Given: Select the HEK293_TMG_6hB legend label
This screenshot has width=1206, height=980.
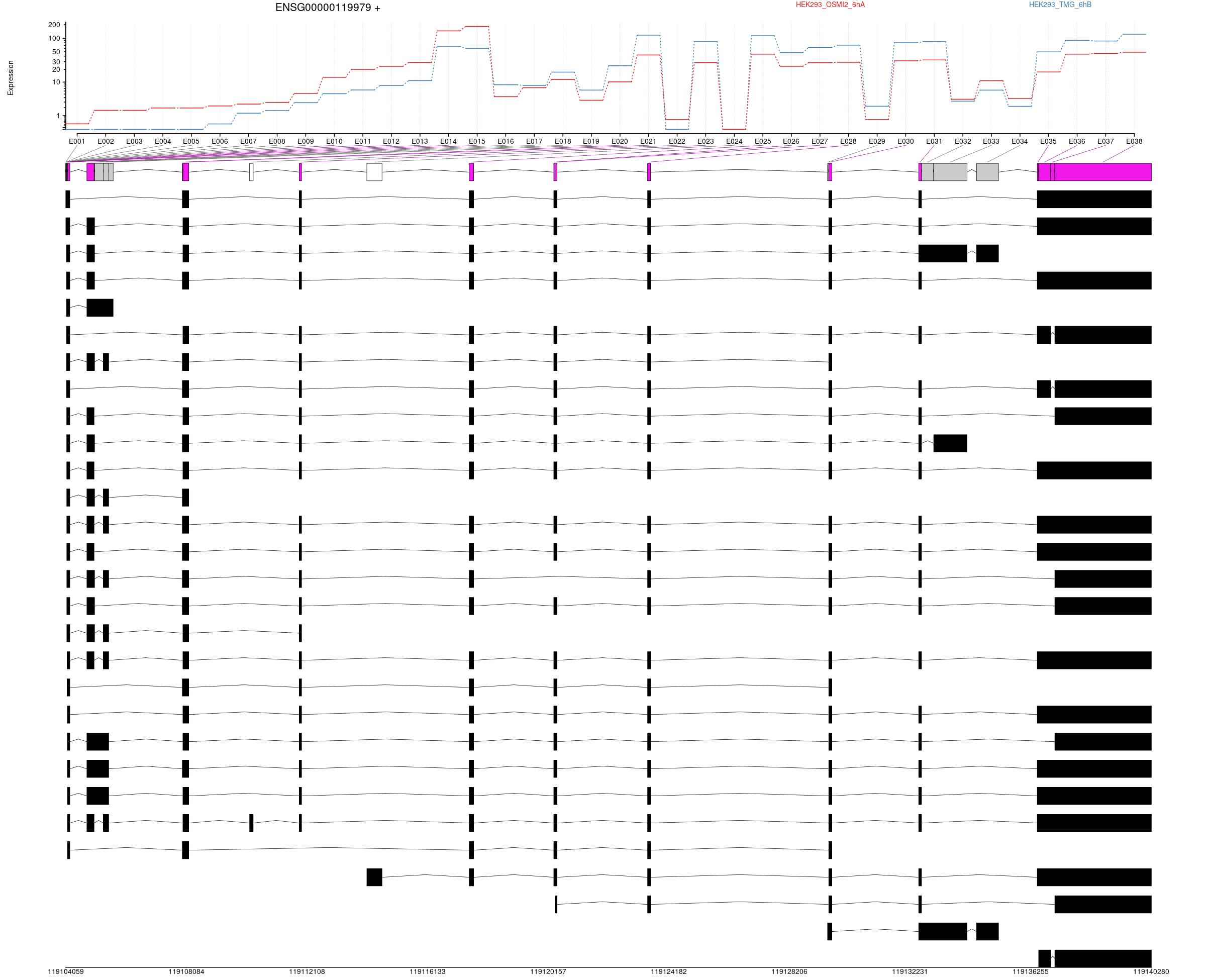Looking at the screenshot, I should point(1060,5).
